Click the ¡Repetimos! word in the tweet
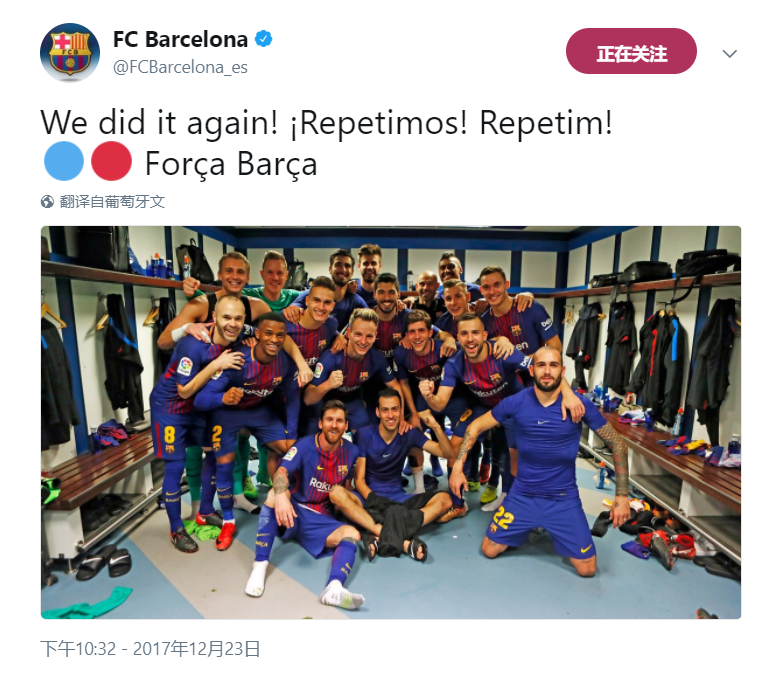Image resolution: width=773 pixels, height=673 pixels. click(378, 123)
